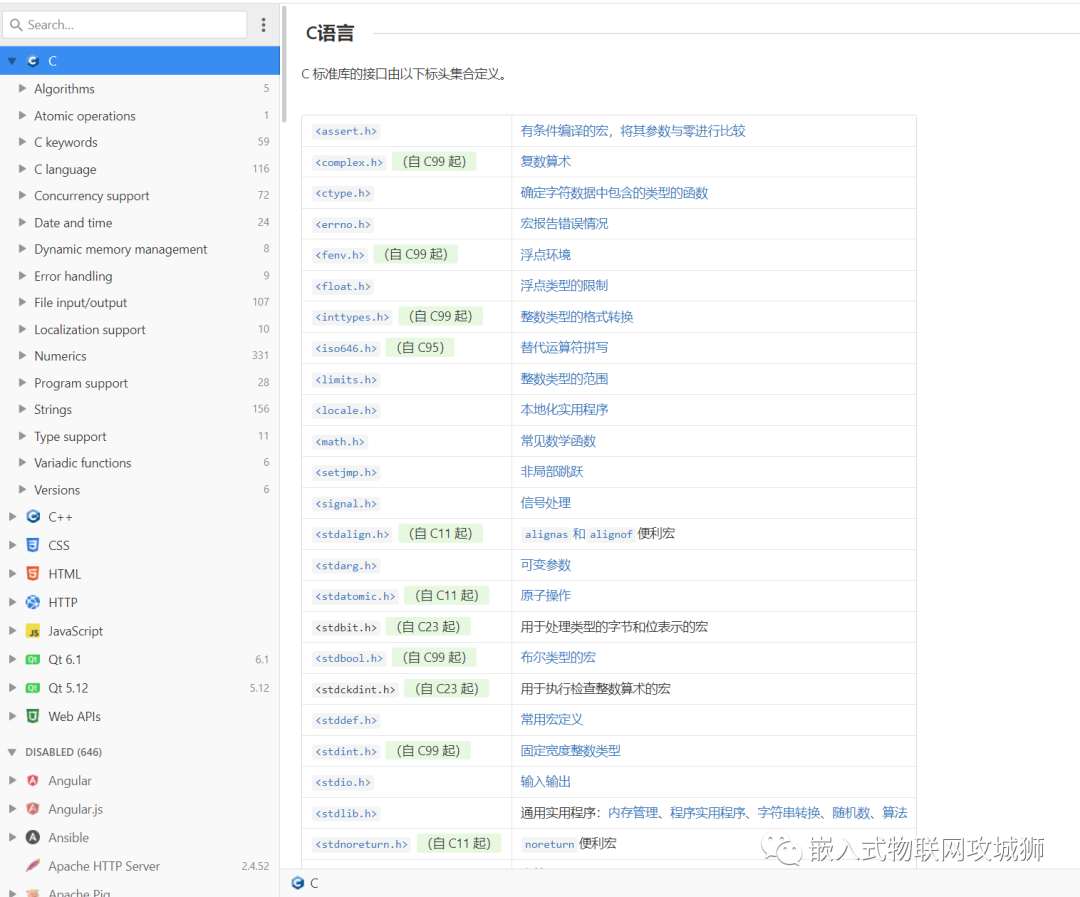Click the HTTP docset icon
The image size is (1080, 897).
[32, 601]
